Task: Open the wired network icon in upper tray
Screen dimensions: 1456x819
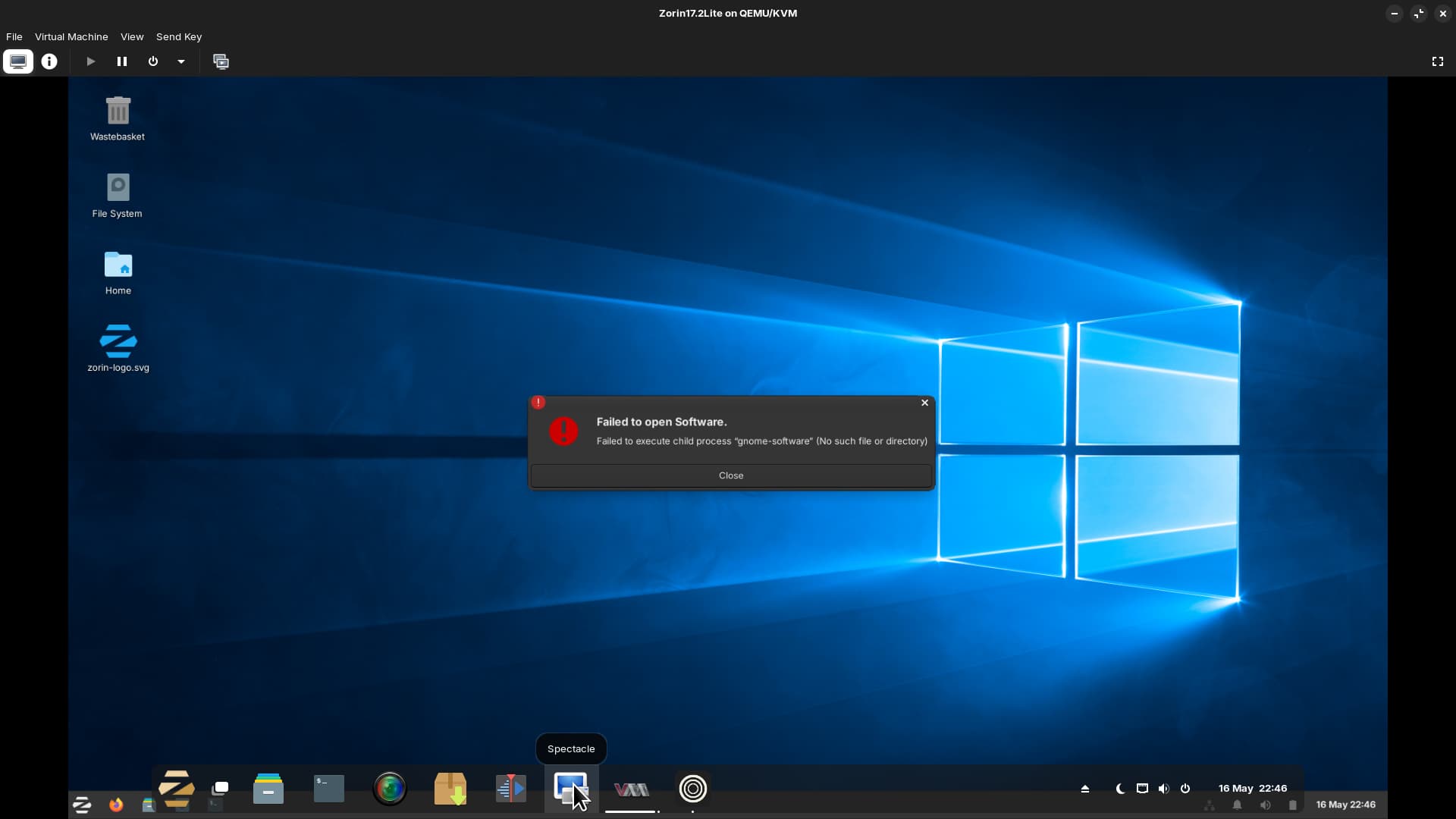Action: [x=1142, y=789]
